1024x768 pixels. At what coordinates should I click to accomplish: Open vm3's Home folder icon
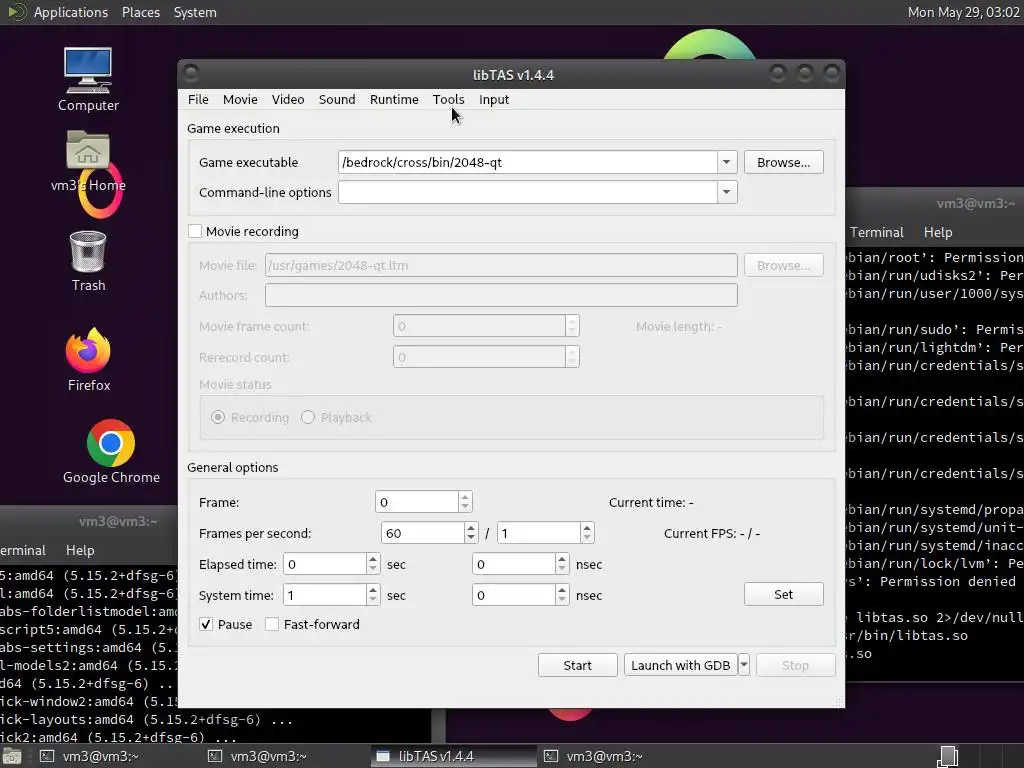(x=88, y=161)
